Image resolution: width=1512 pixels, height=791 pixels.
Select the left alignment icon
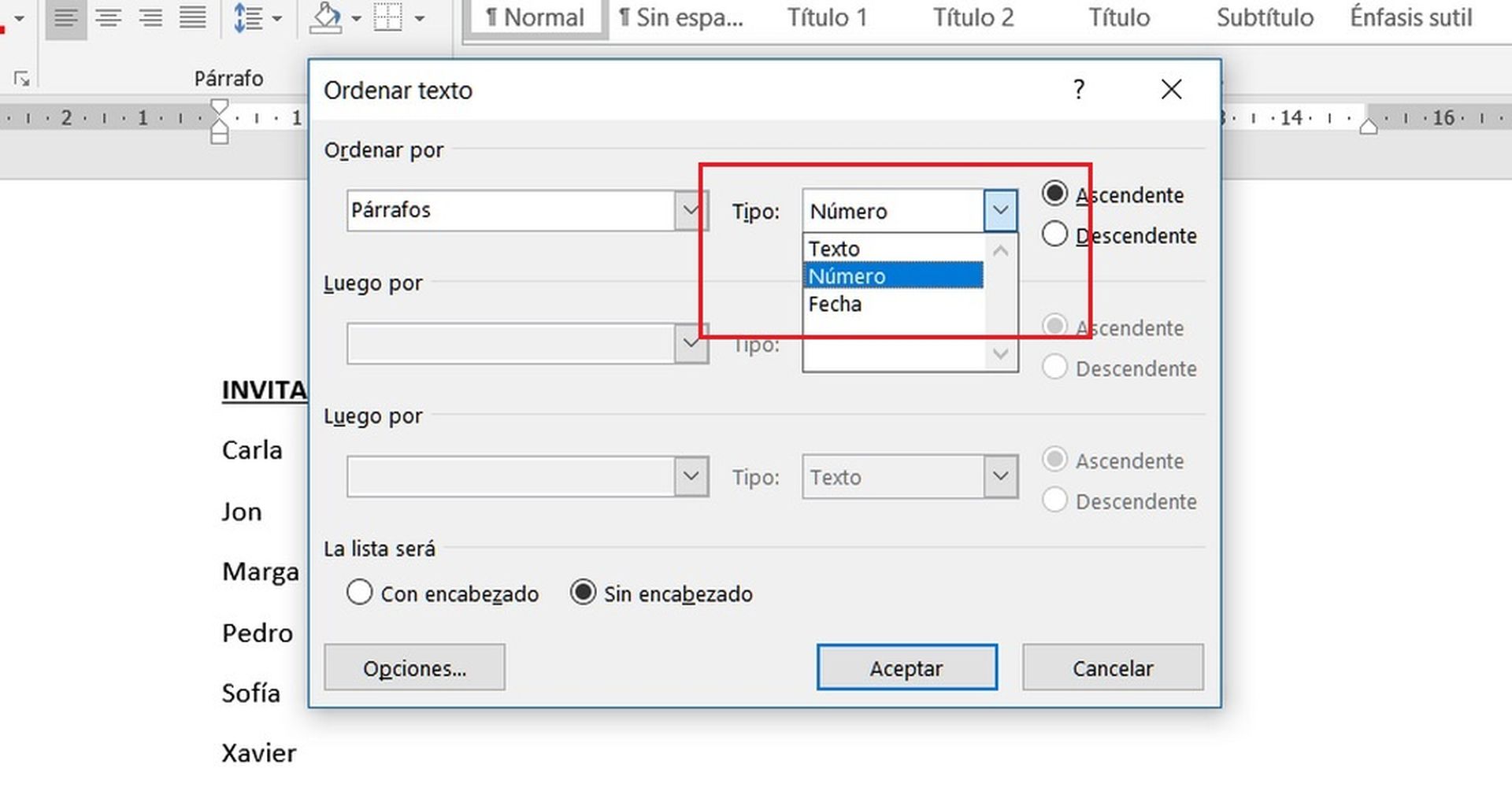(66, 17)
